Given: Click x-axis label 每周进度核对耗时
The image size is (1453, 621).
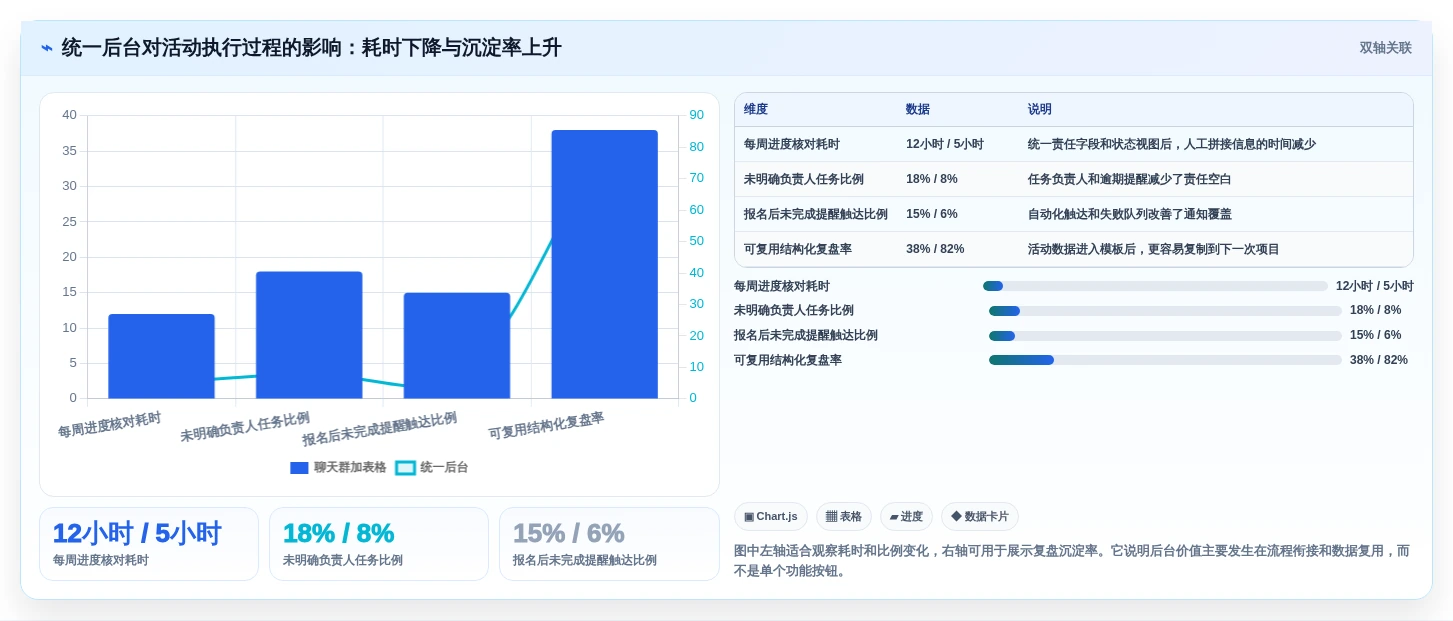Looking at the screenshot, I should tap(109, 425).
